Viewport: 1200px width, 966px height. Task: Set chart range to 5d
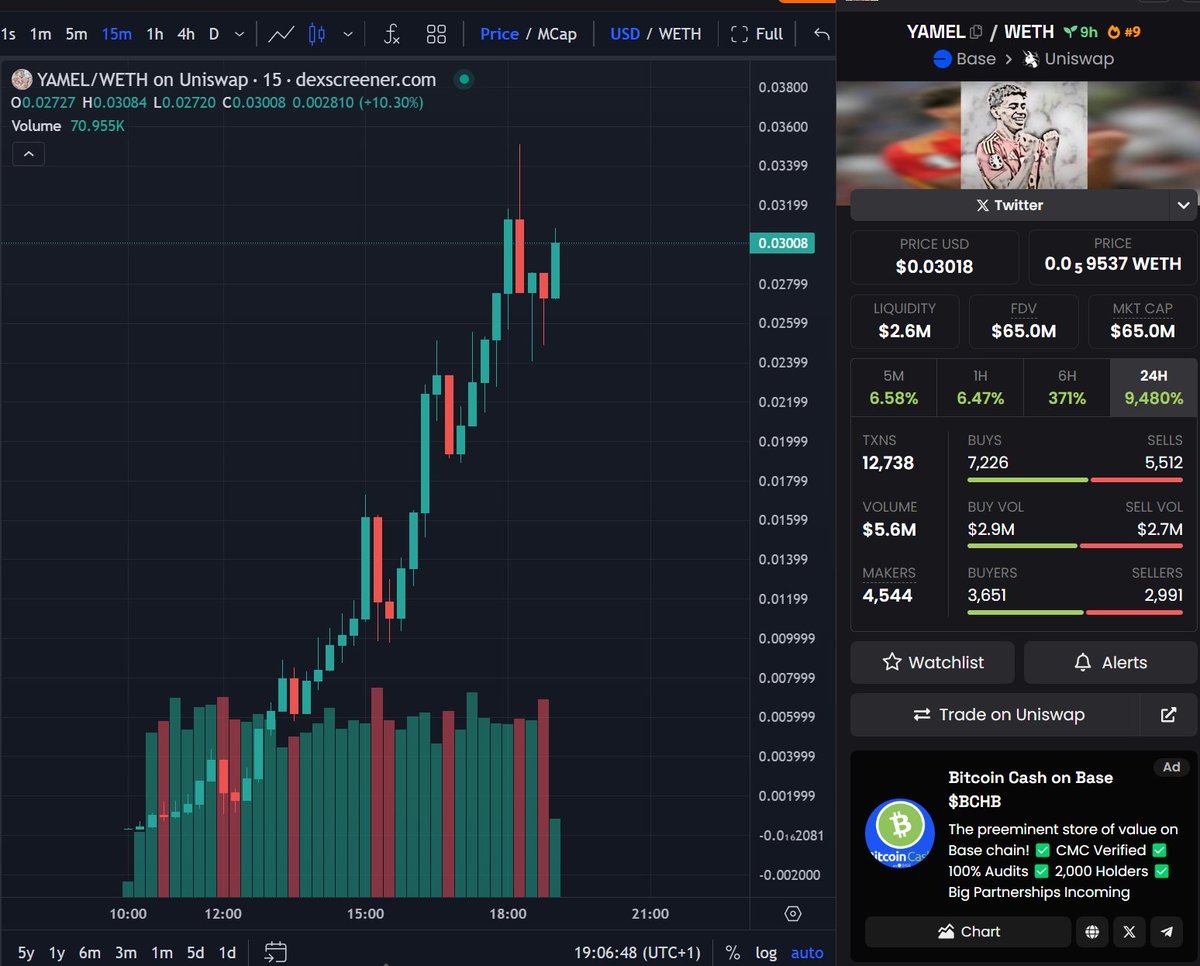click(195, 953)
